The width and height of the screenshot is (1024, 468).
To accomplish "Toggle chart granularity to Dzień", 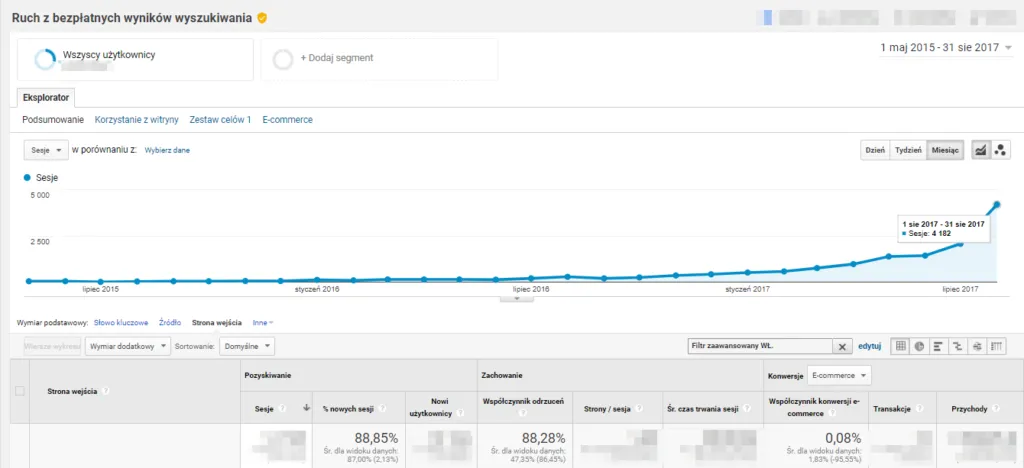I will tap(875, 150).
